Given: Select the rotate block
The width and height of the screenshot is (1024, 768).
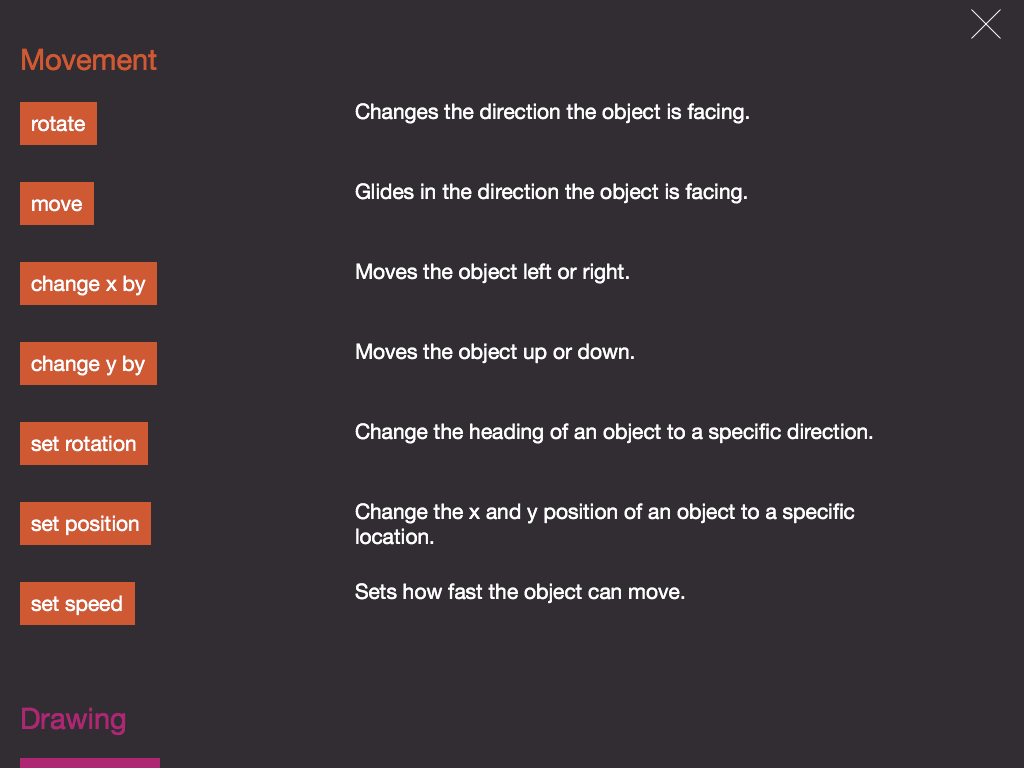Looking at the screenshot, I should (x=58, y=124).
